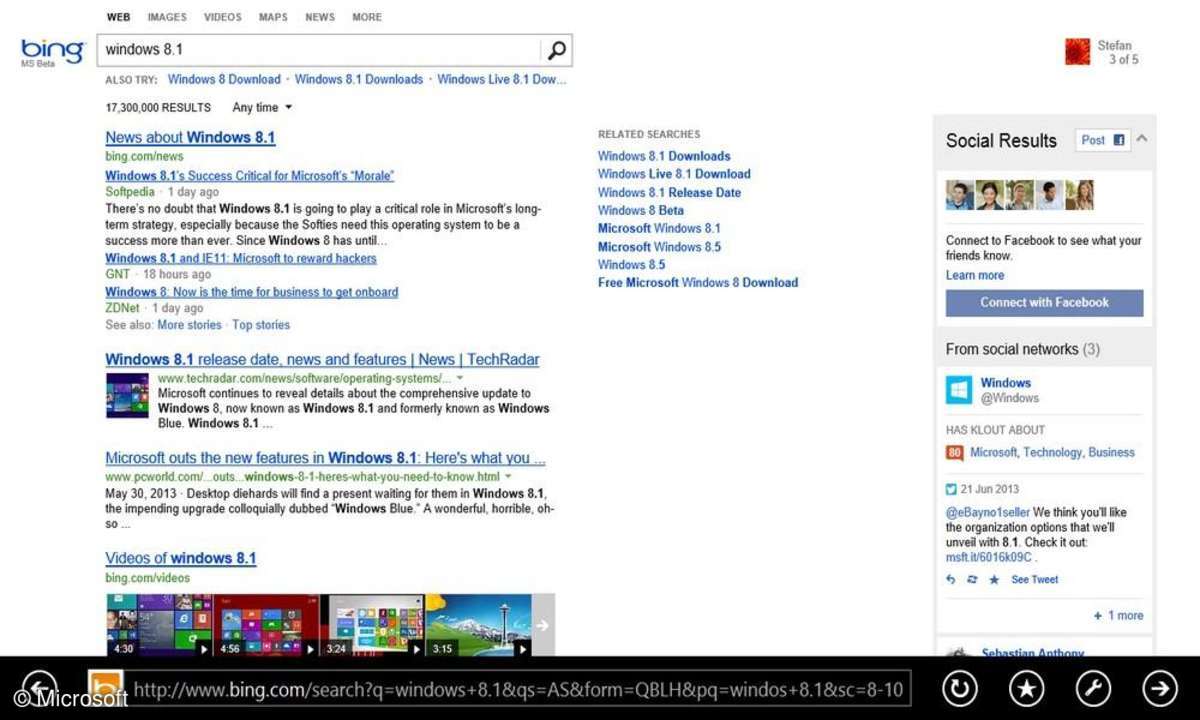Collapse the Social Results panel chevron
This screenshot has width=1200, height=720.
[x=1142, y=139]
